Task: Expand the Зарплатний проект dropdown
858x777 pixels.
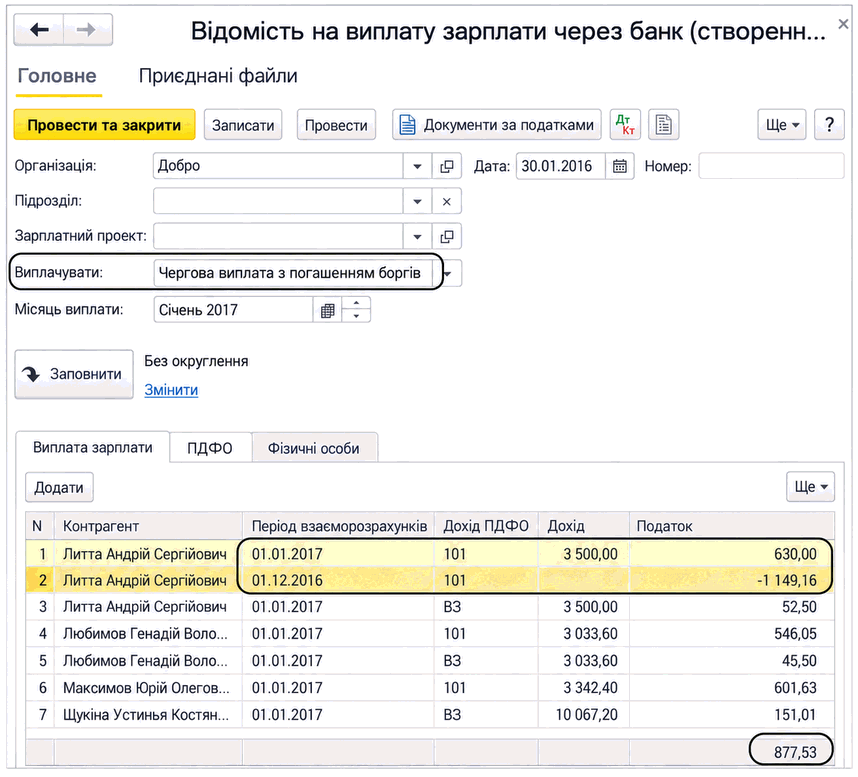Action: click(x=417, y=236)
